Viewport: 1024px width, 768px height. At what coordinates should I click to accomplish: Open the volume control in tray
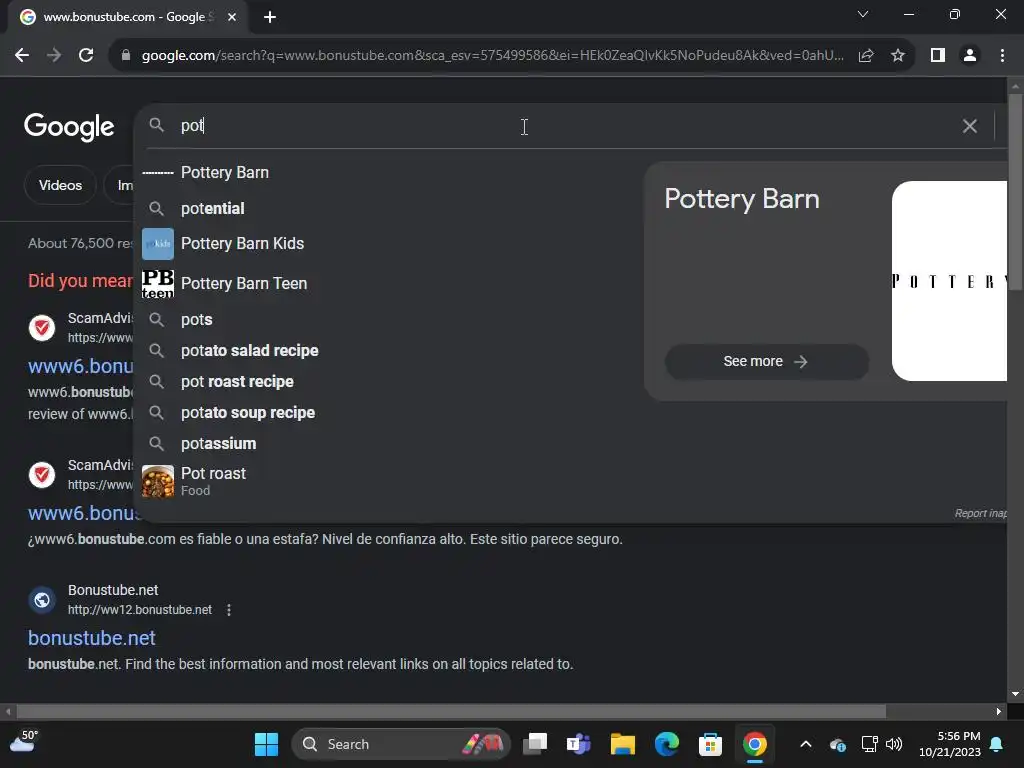[894, 744]
